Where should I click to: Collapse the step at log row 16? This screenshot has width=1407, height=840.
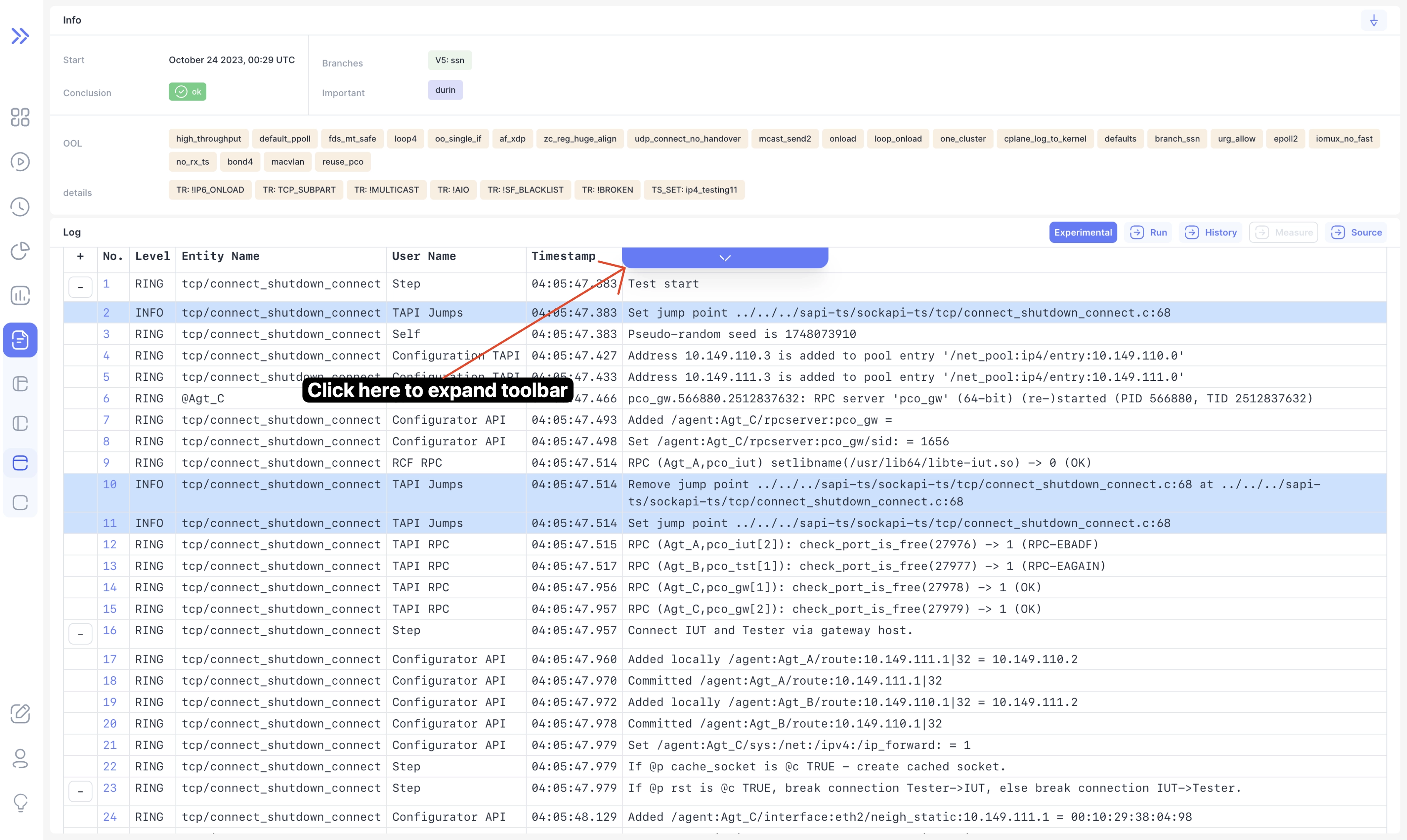click(80, 633)
